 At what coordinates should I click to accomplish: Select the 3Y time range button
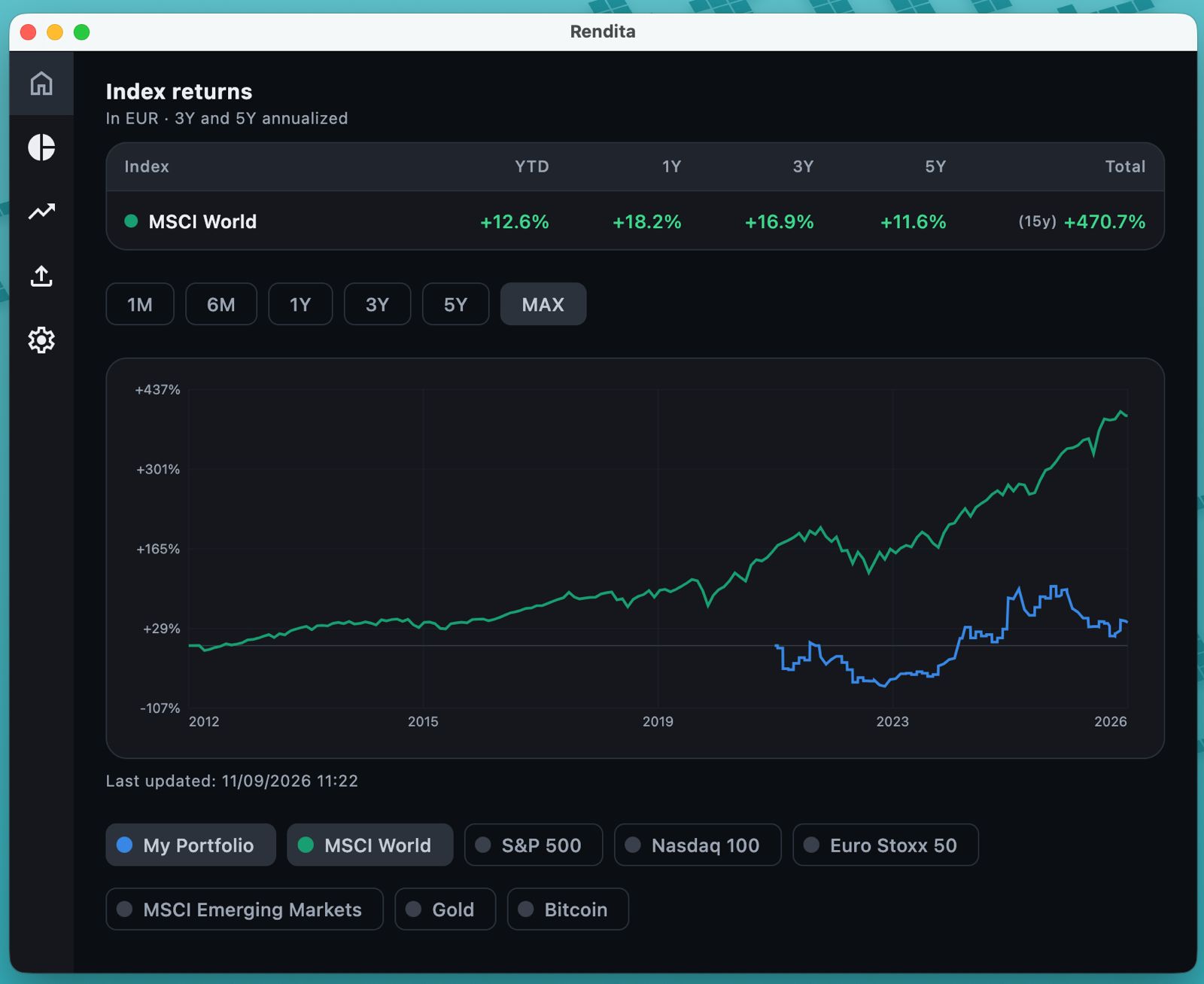377,304
